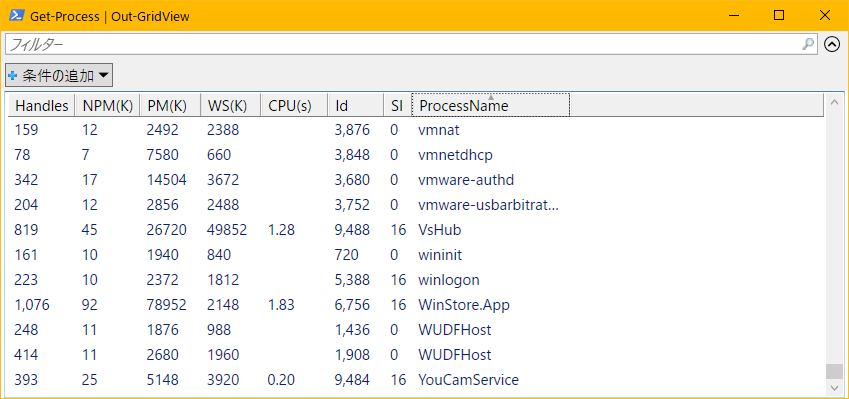Select WUDFHost row with Id 1,908
This screenshot has width=849, height=399.
[x=417, y=355]
